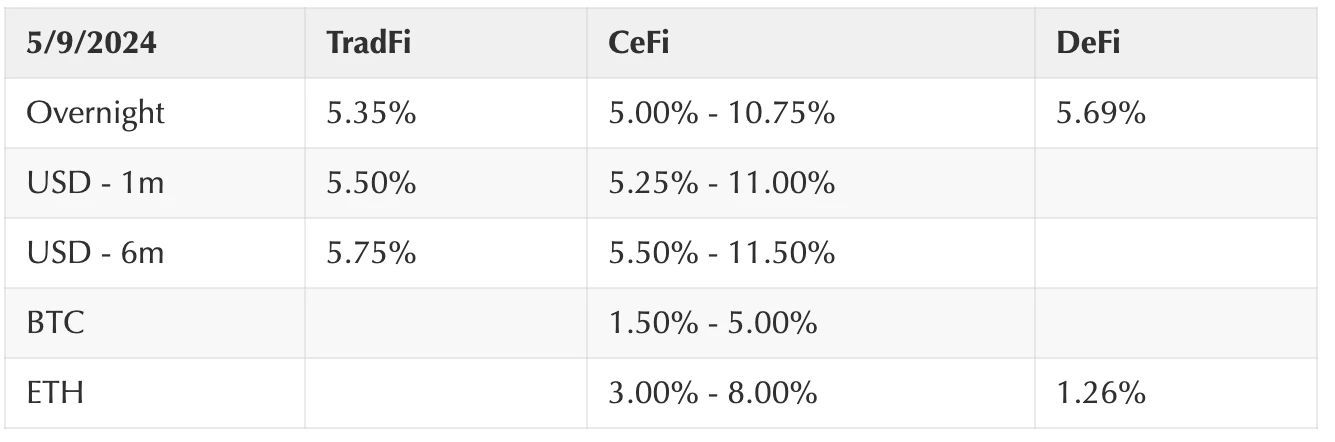Click the ETH CeFi range 3.00% - 8.00%

[712, 393]
